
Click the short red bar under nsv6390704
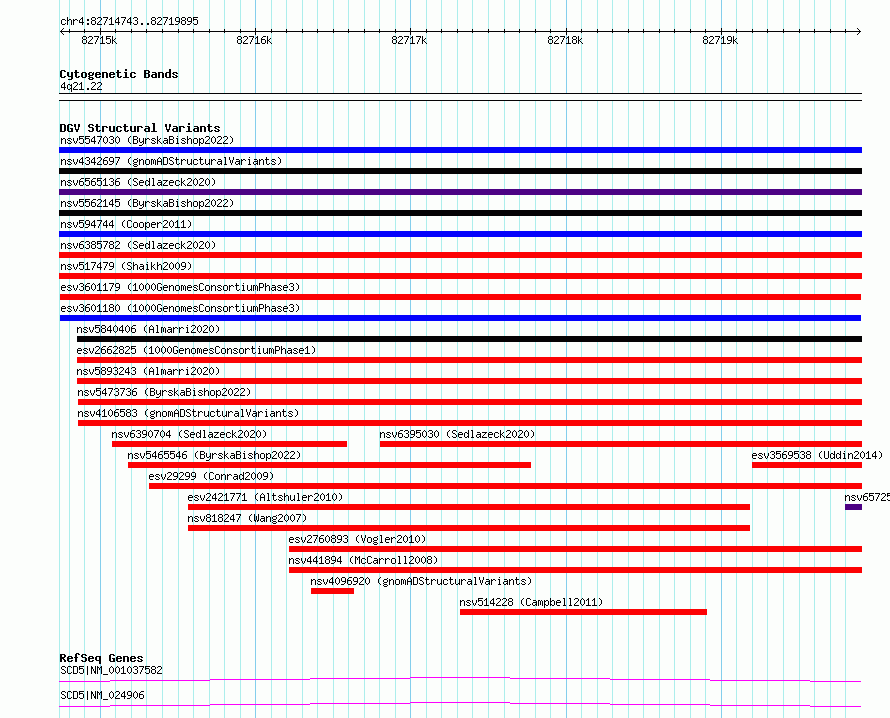229,444
